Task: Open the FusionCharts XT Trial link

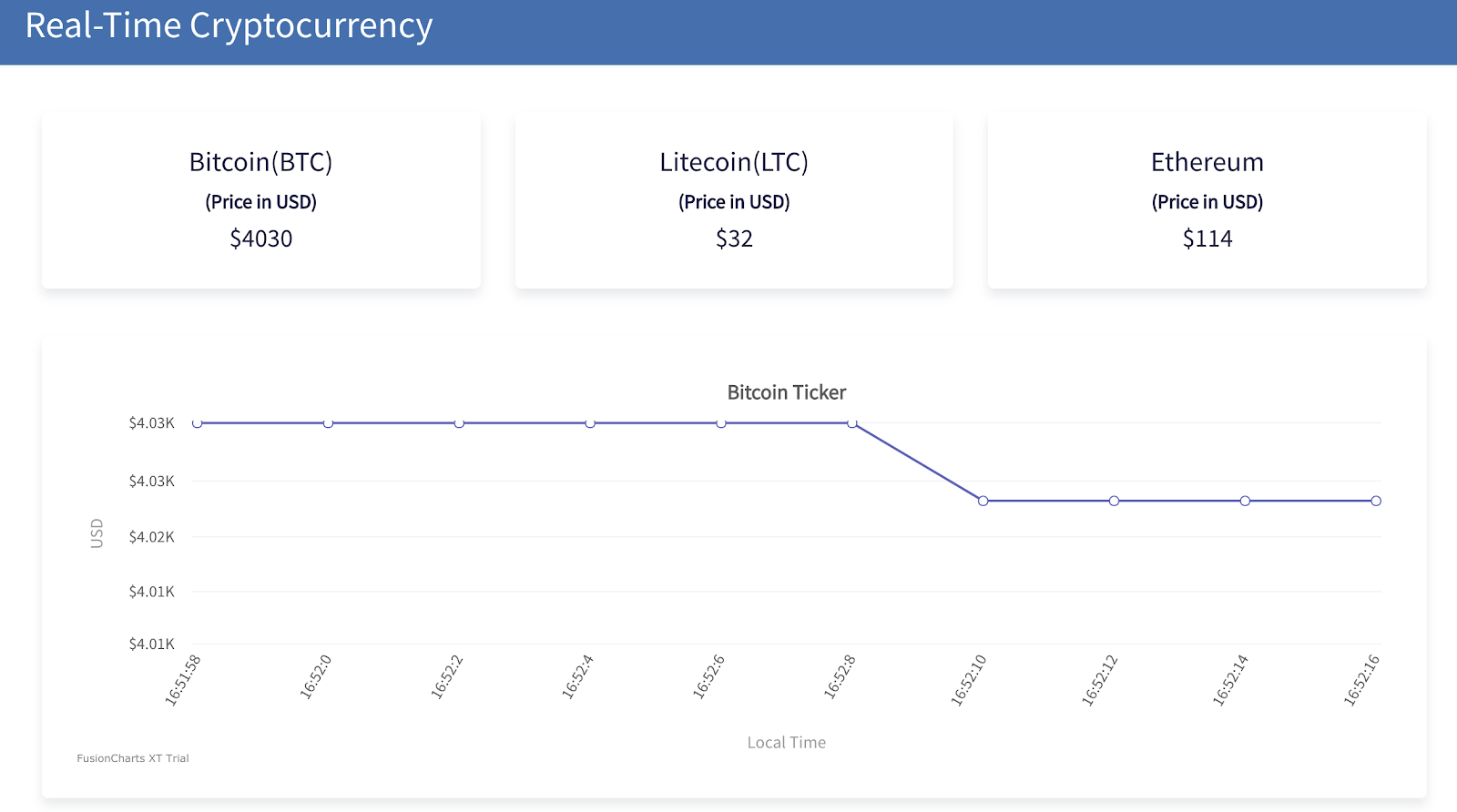Action: [133, 758]
